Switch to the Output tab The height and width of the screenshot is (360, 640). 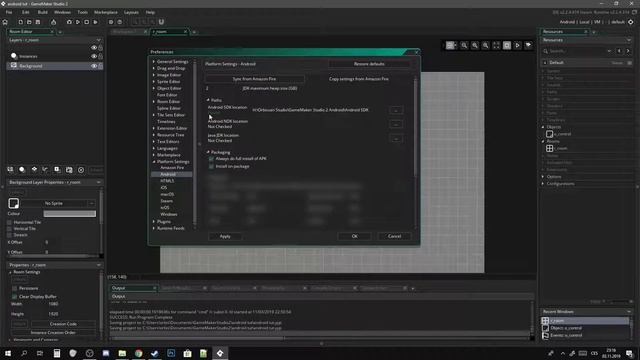pos(133,288)
